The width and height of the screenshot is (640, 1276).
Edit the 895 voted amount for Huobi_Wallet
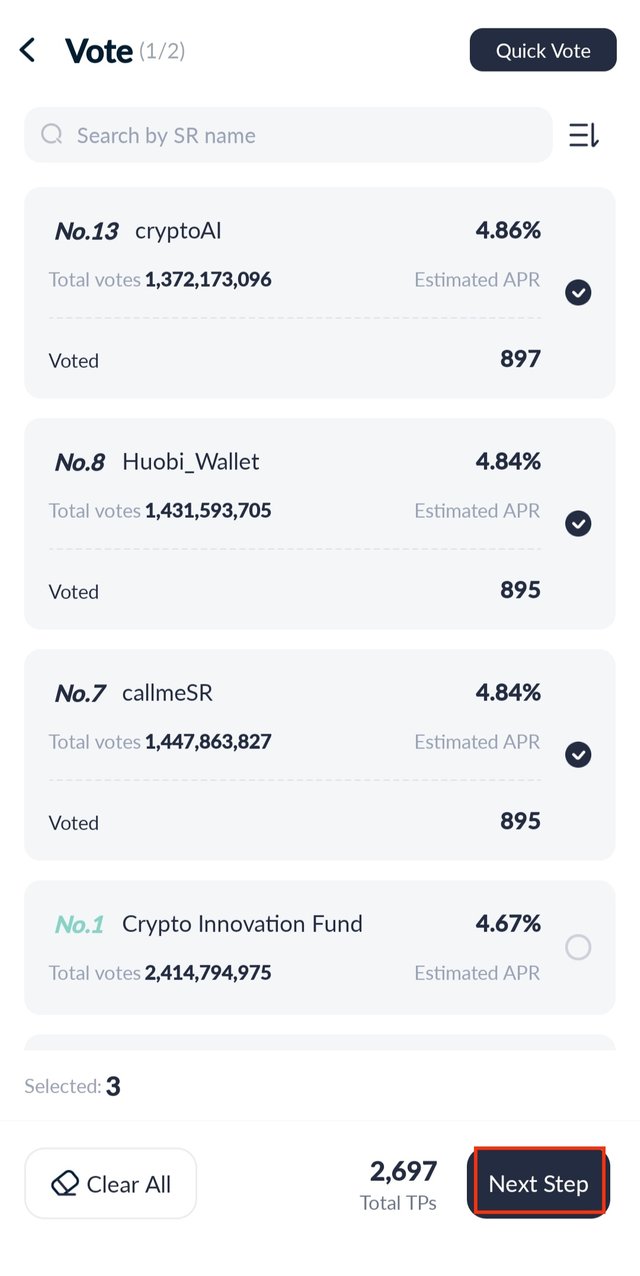click(x=520, y=590)
